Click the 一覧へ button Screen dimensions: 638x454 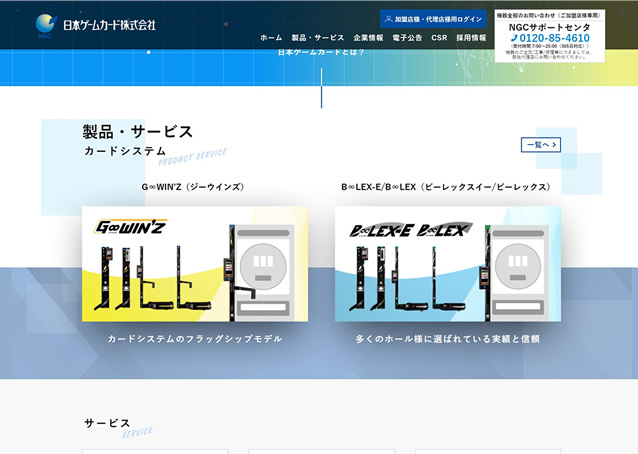(541, 145)
